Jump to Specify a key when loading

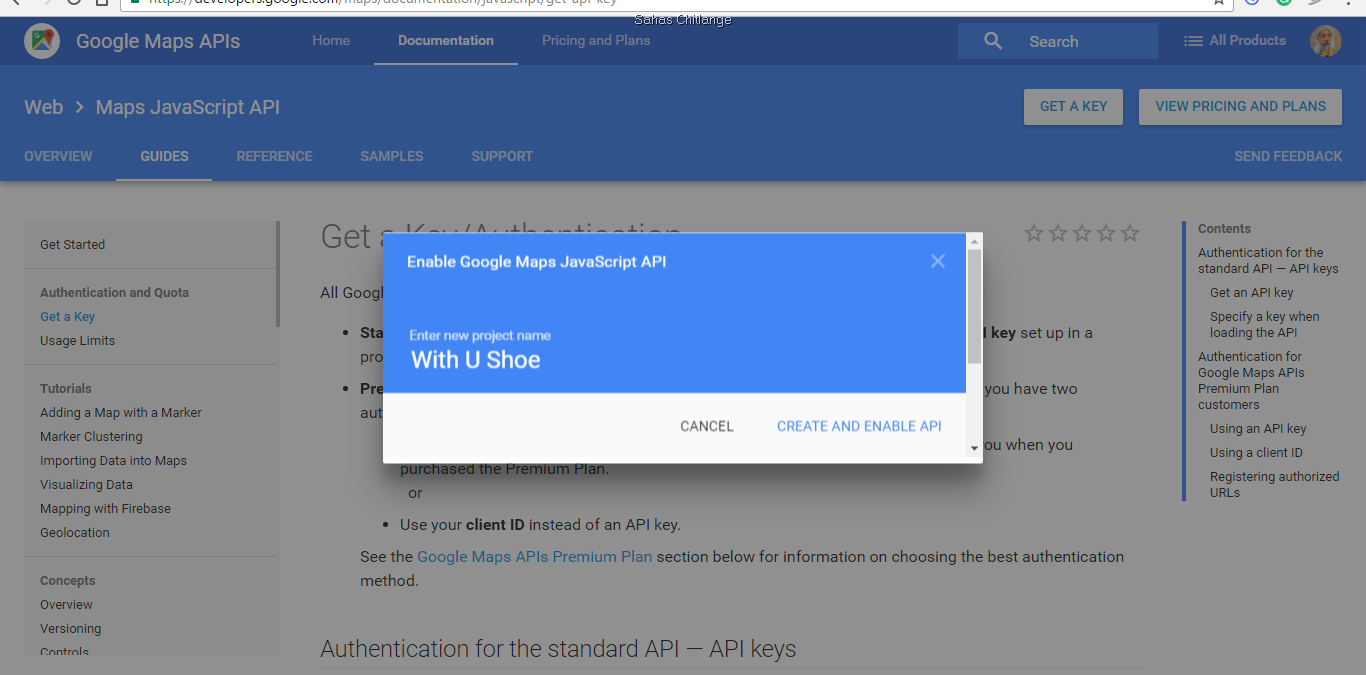coord(1264,324)
